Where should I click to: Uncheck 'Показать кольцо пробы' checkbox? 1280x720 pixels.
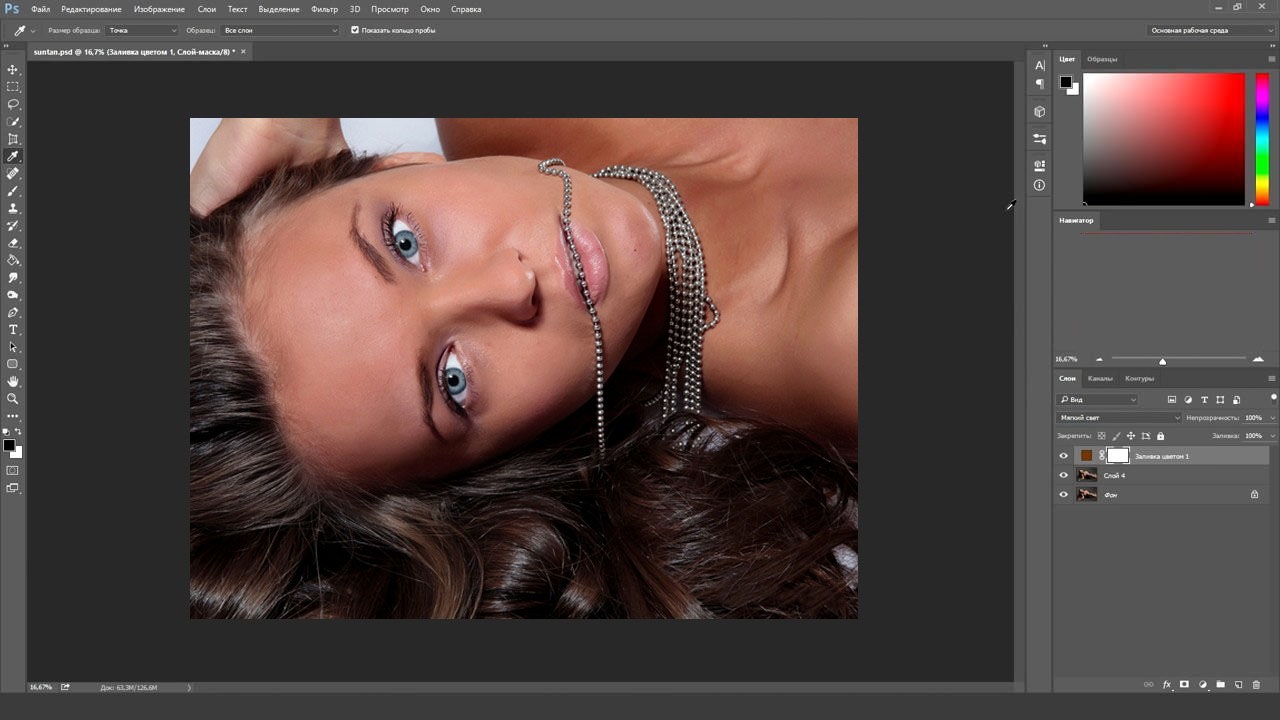355,30
